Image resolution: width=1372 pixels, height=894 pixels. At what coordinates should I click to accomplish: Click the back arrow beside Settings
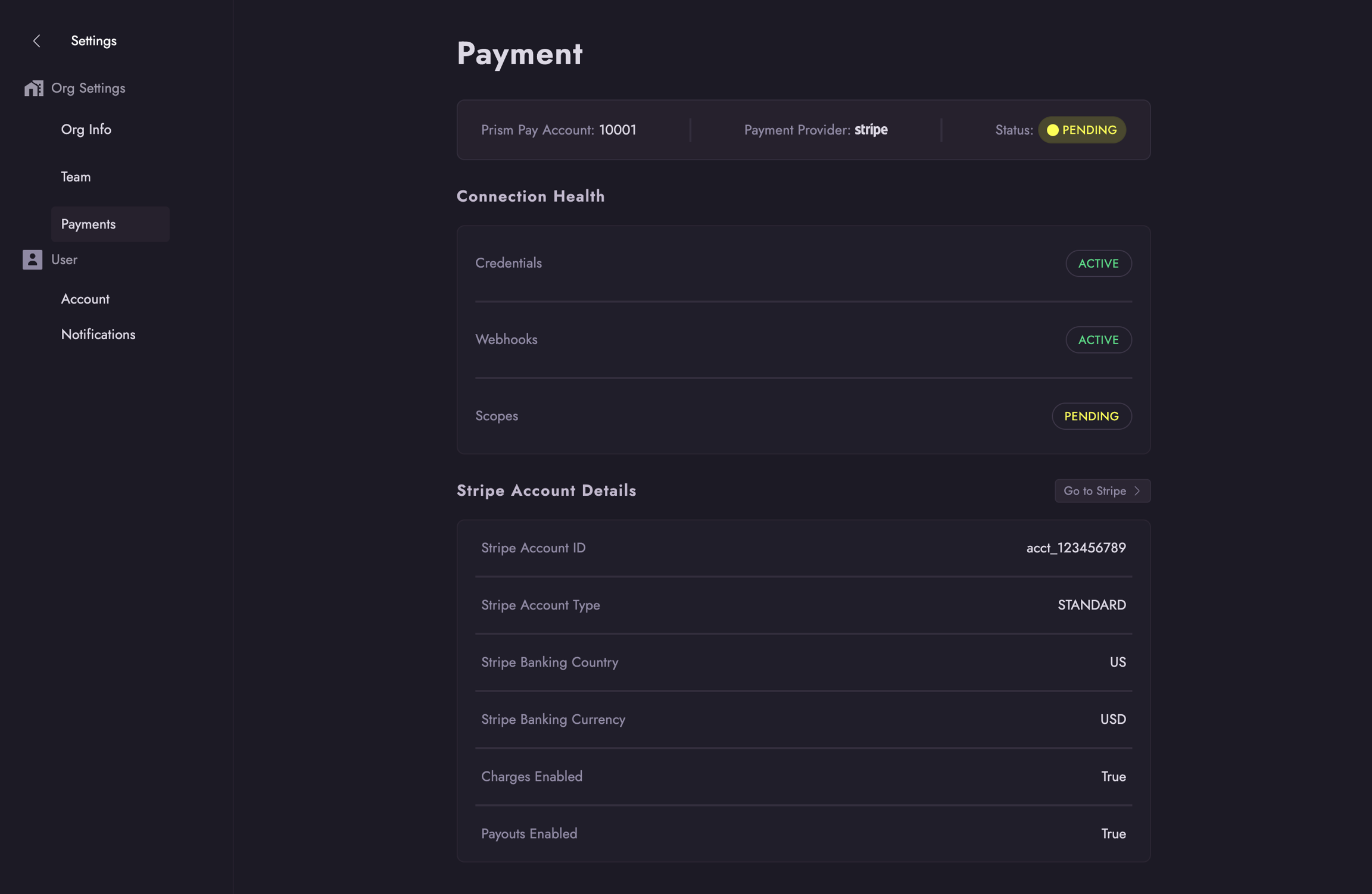pyautogui.click(x=37, y=41)
